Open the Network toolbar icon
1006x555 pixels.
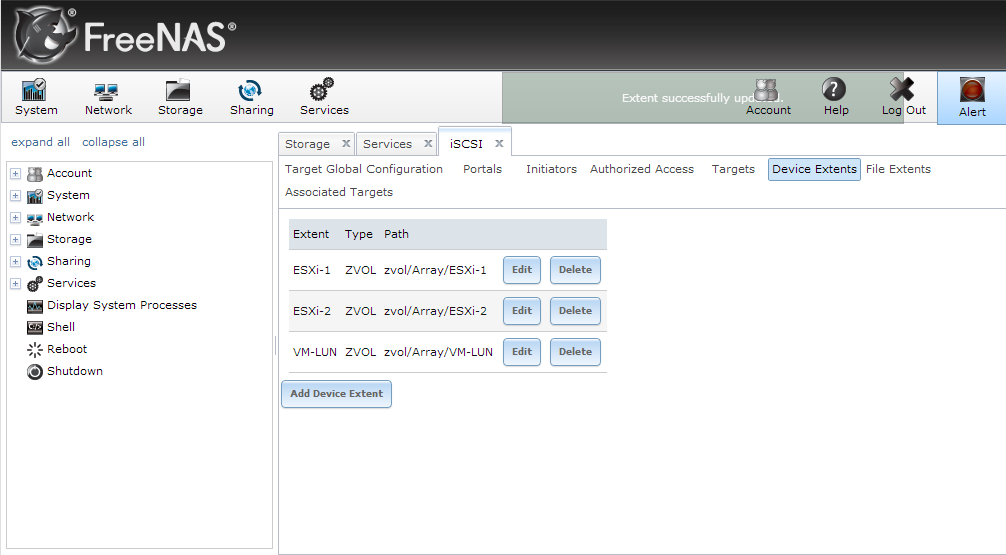(108, 97)
